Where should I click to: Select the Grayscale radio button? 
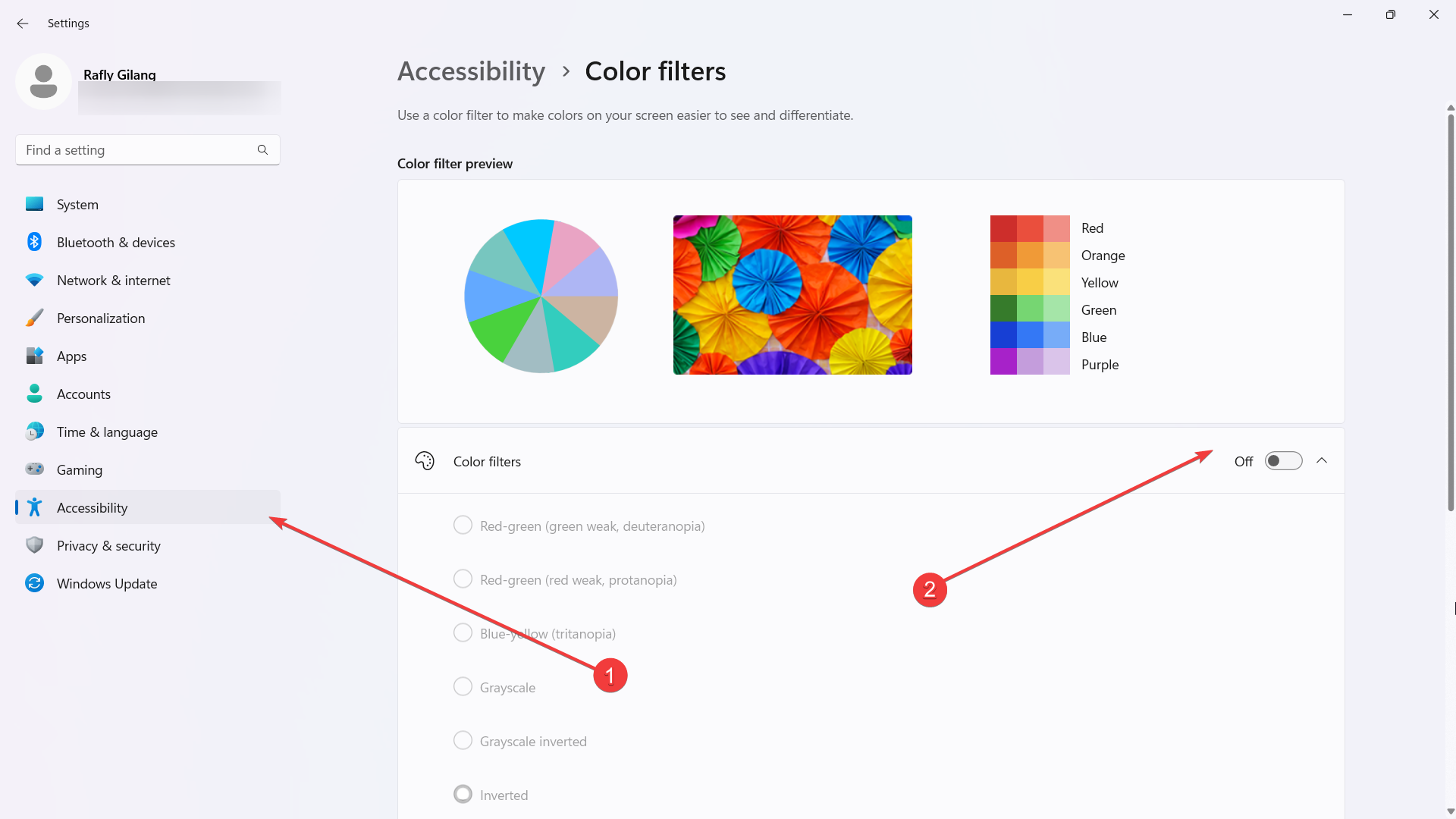(x=462, y=687)
